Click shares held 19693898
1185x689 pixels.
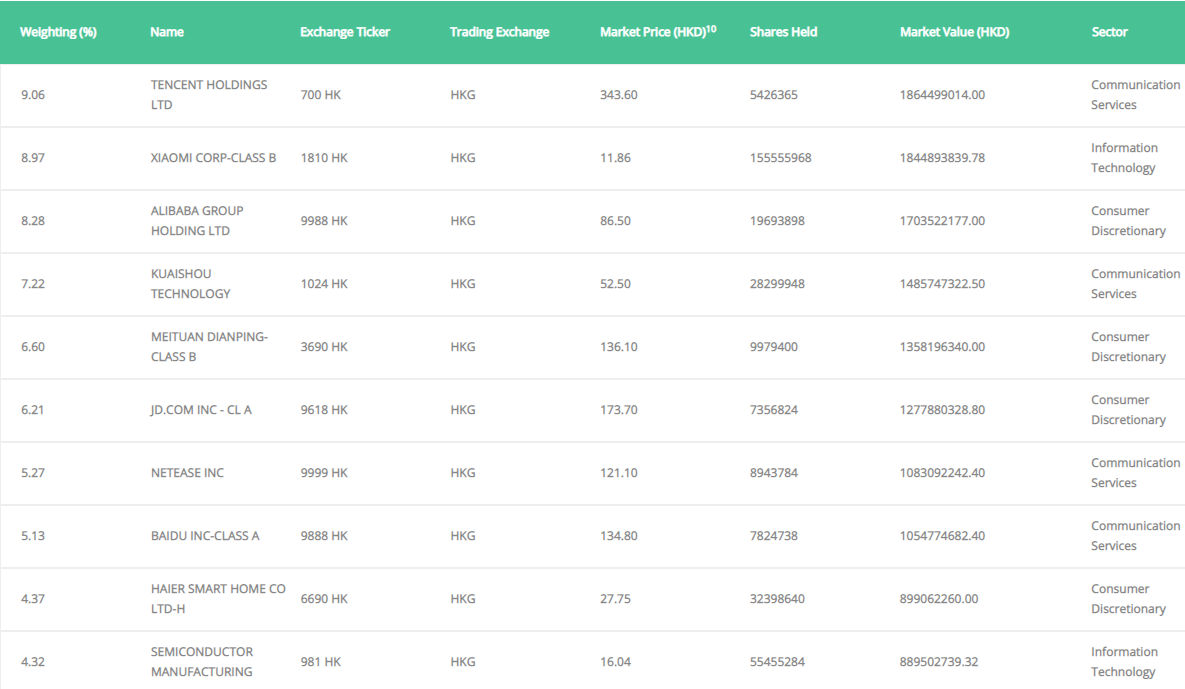coord(777,221)
